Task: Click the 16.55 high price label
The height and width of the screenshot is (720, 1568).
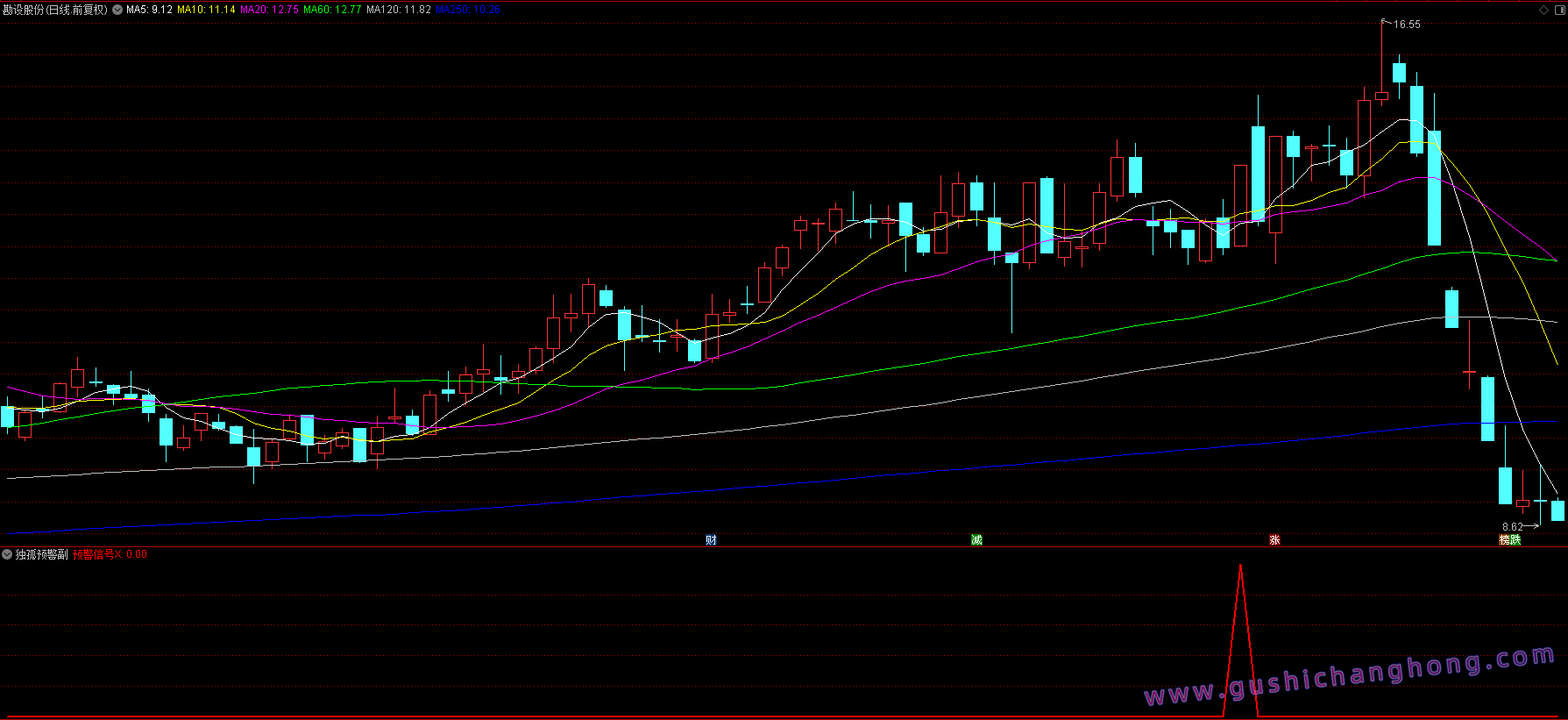Action: coord(1407,25)
